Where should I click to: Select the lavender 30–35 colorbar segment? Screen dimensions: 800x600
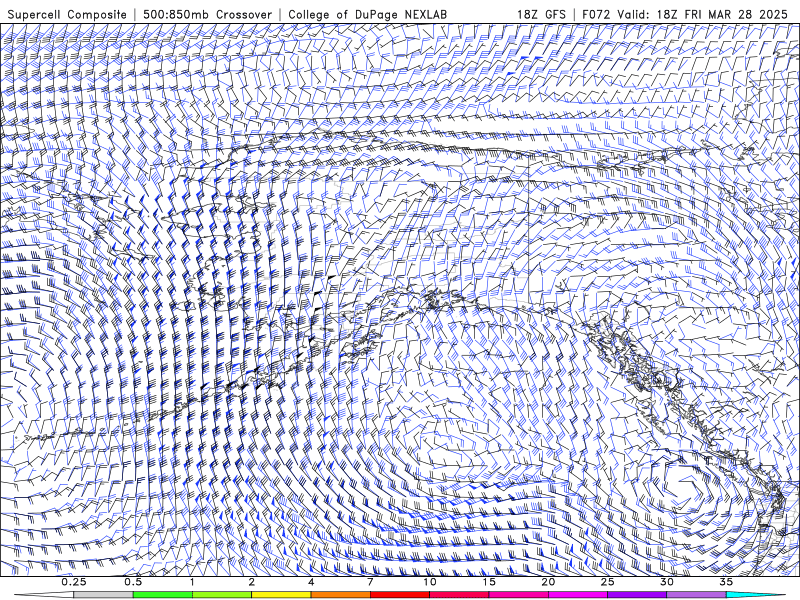coord(696,595)
